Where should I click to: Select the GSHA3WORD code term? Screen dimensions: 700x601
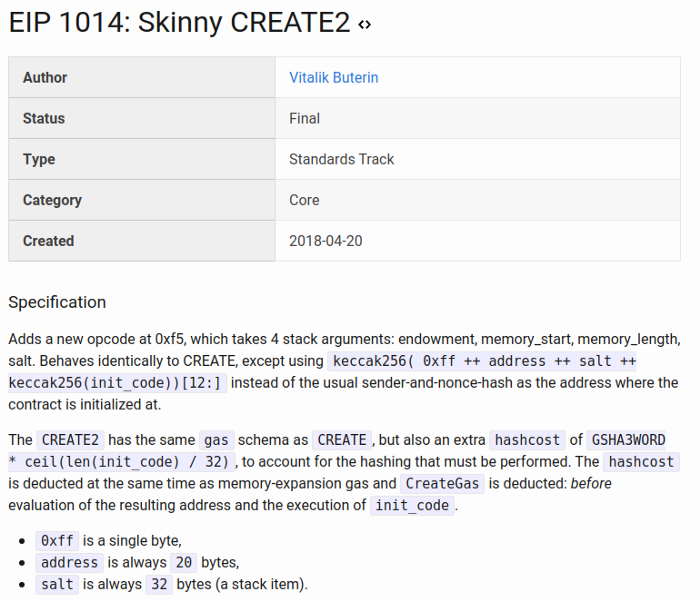(x=628, y=440)
